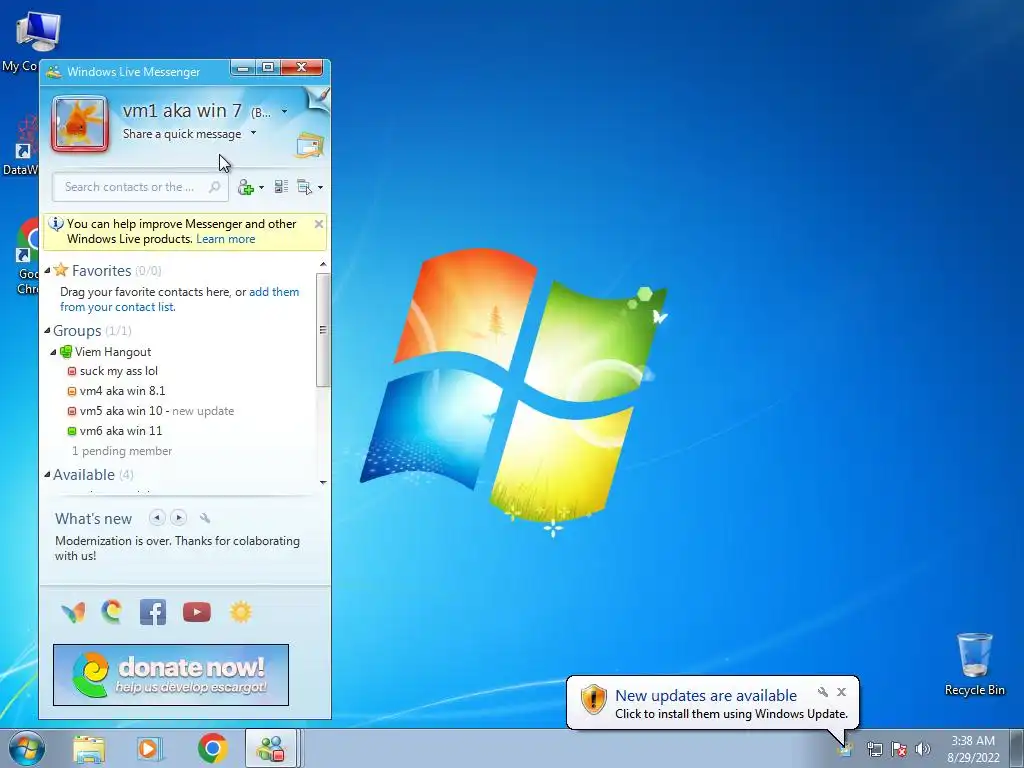Image resolution: width=1024 pixels, height=768 pixels.
Task: Close the Windows Update notification balloon
Action: click(842, 692)
